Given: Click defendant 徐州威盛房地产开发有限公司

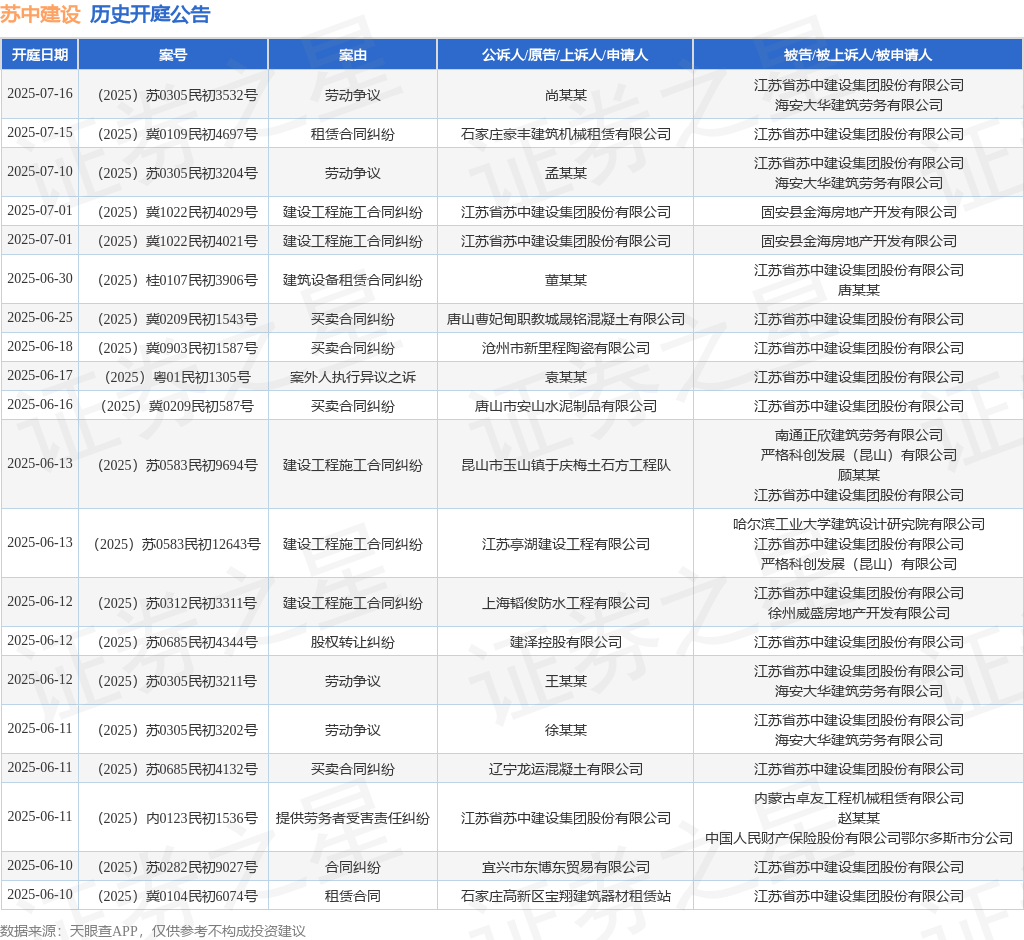Looking at the screenshot, I should (858, 613).
